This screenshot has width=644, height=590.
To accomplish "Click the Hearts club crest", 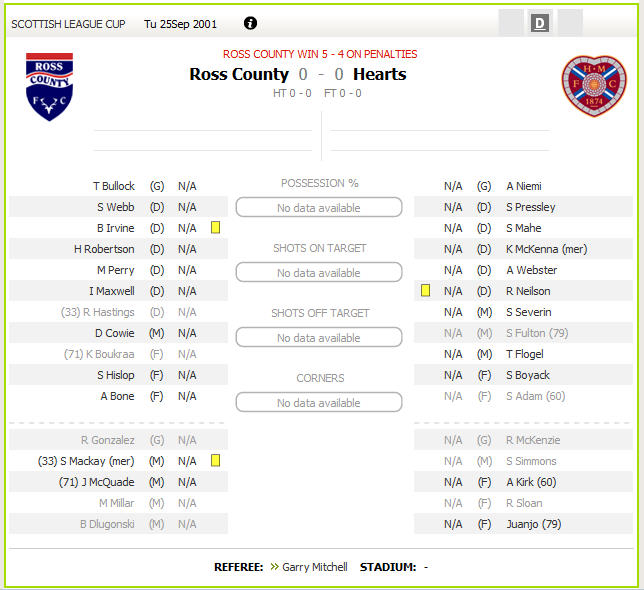I will click(594, 86).
